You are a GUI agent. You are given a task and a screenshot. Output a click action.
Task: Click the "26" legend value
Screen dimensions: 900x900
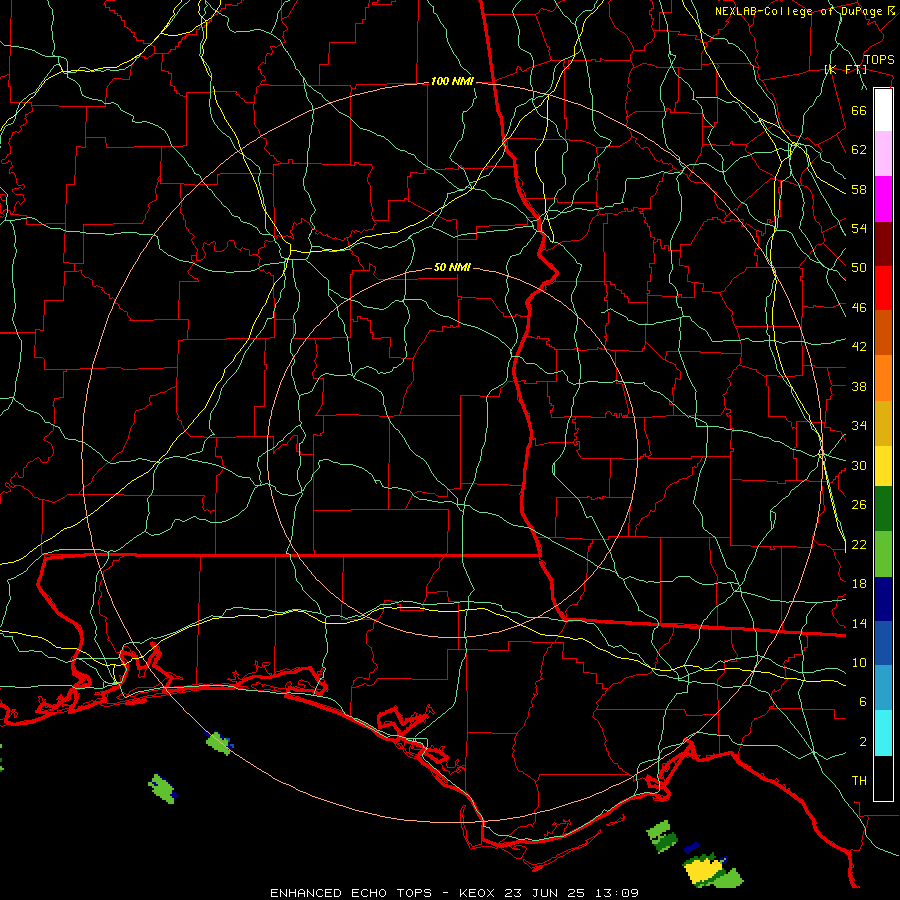(859, 505)
